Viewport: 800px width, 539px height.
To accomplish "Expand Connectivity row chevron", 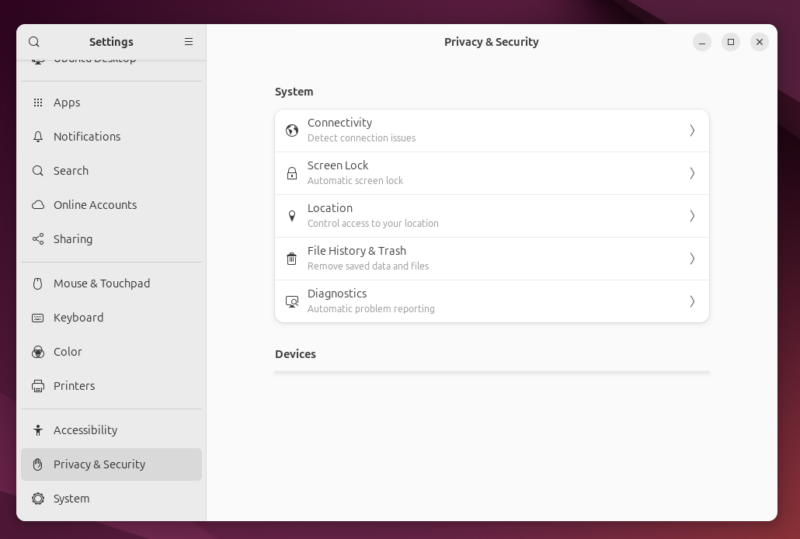I will (x=692, y=131).
